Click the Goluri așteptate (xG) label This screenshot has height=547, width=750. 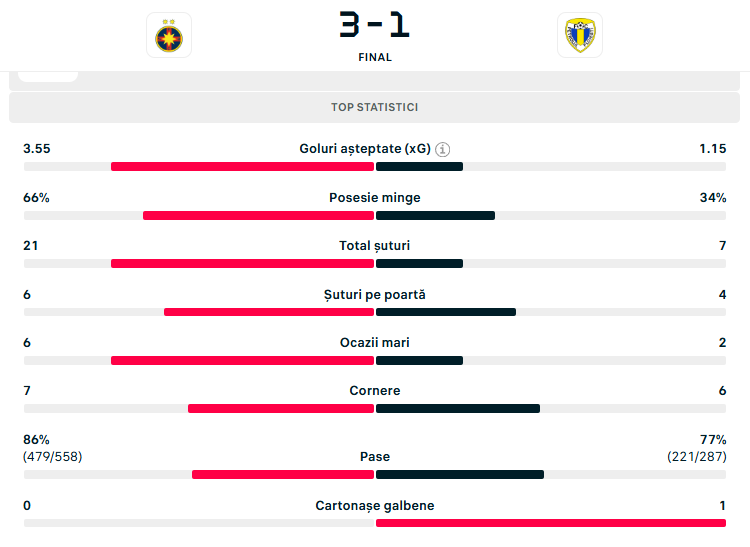pyautogui.click(x=365, y=149)
